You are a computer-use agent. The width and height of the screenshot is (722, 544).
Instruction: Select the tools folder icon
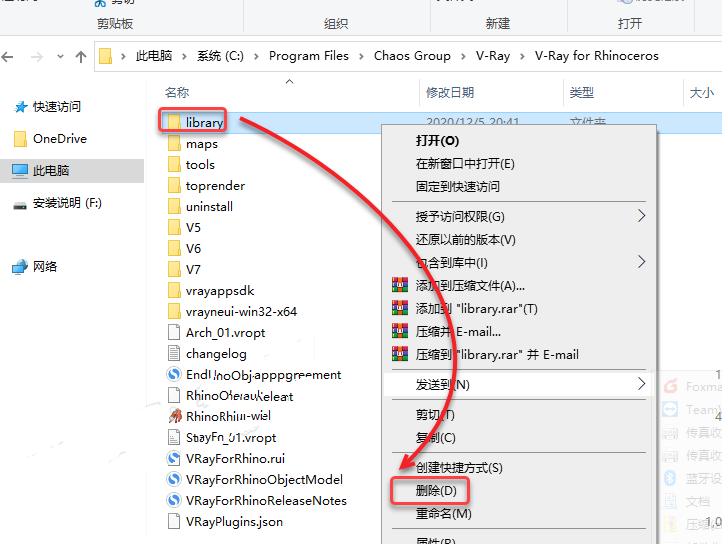174,164
